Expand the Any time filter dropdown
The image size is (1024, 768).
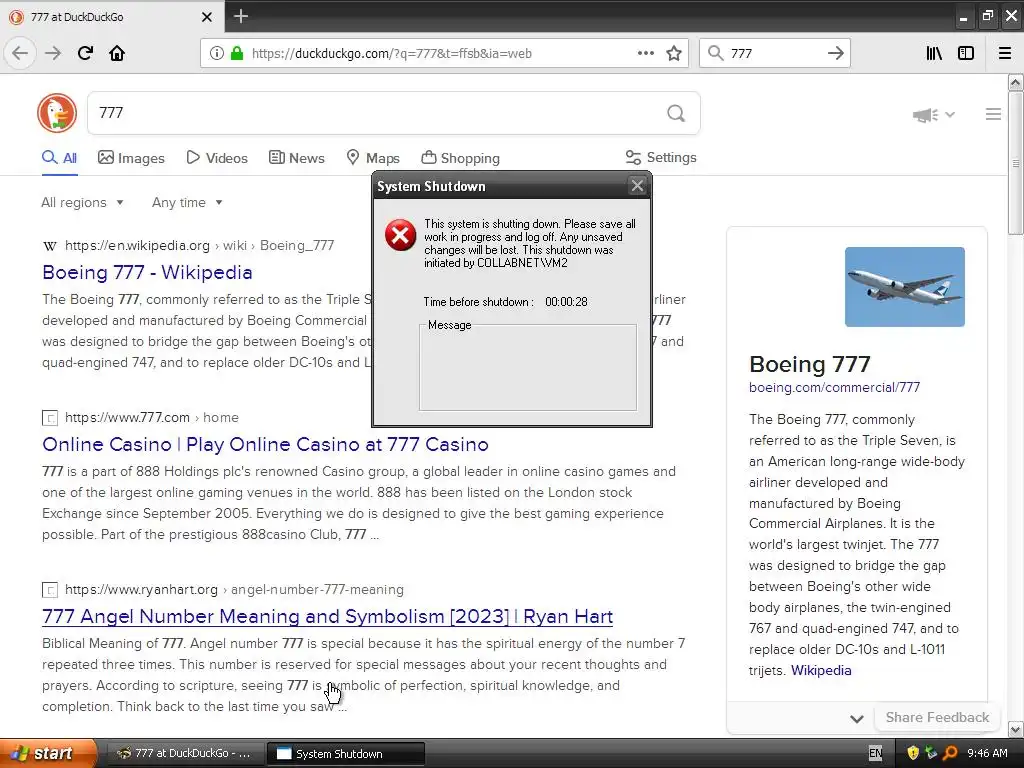tap(187, 202)
